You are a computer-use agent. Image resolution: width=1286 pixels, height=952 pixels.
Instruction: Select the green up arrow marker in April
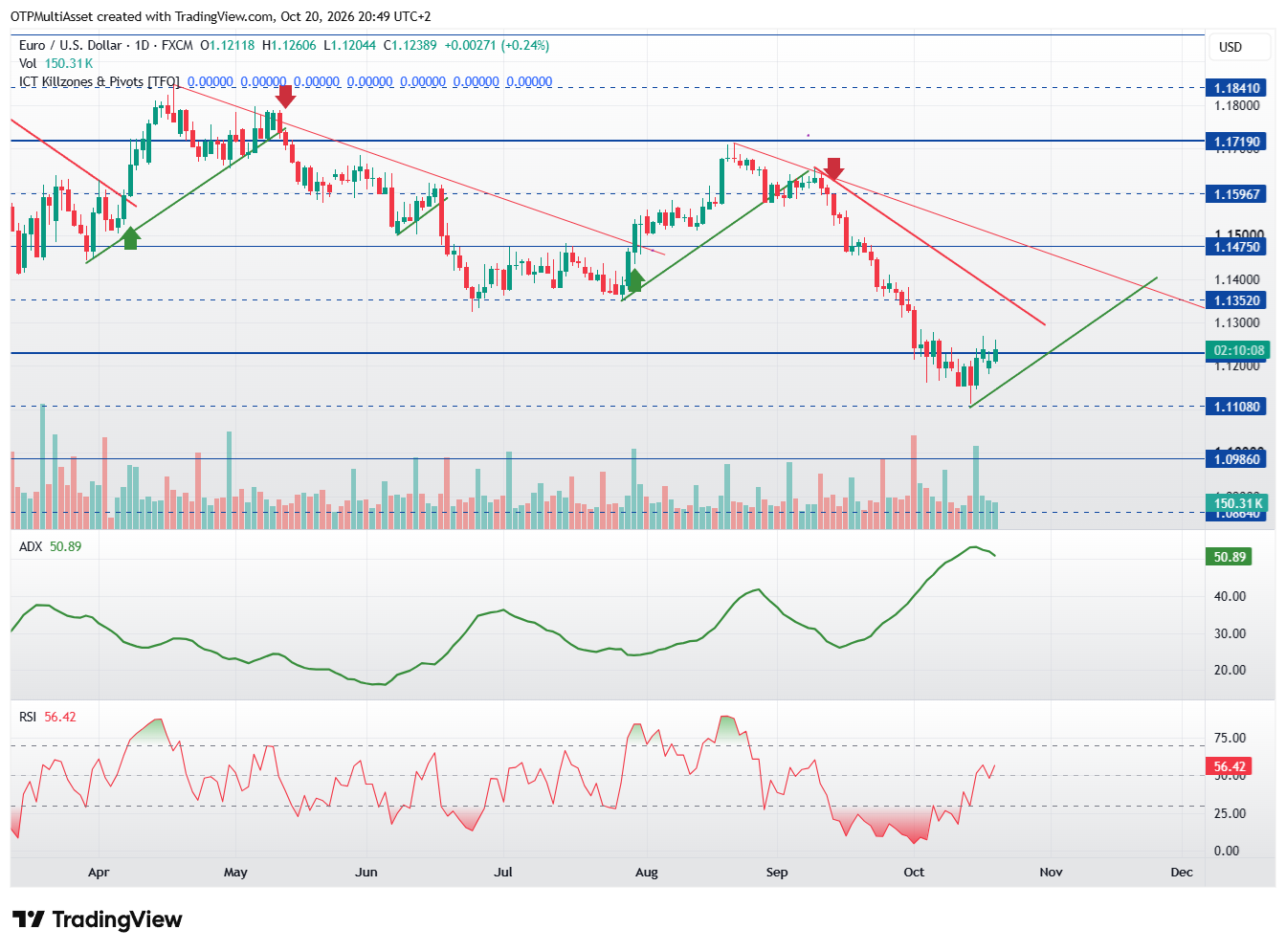131,238
